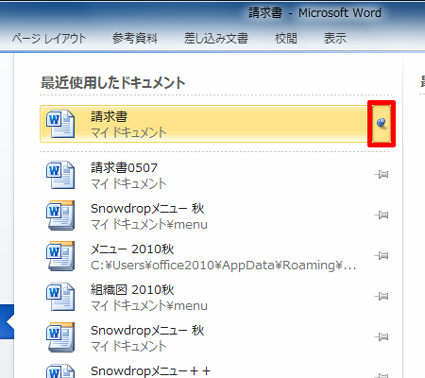Click the 最近使用したドキュメント heading
This screenshot has height=378, width=425.
113,82
